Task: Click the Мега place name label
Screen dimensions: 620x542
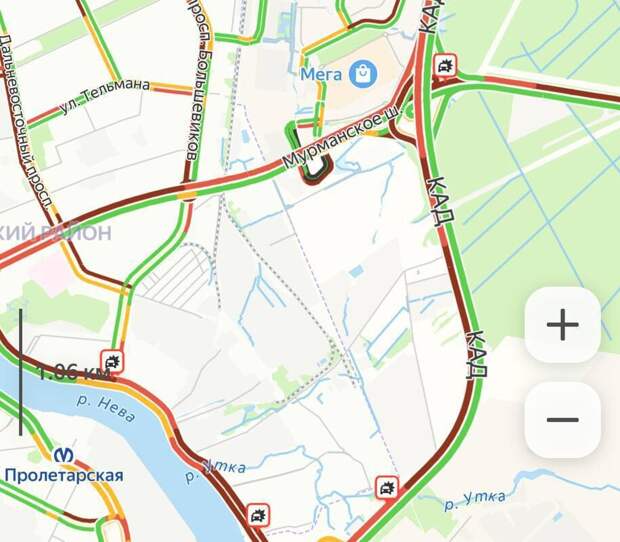Action: (x=321, y=74)
